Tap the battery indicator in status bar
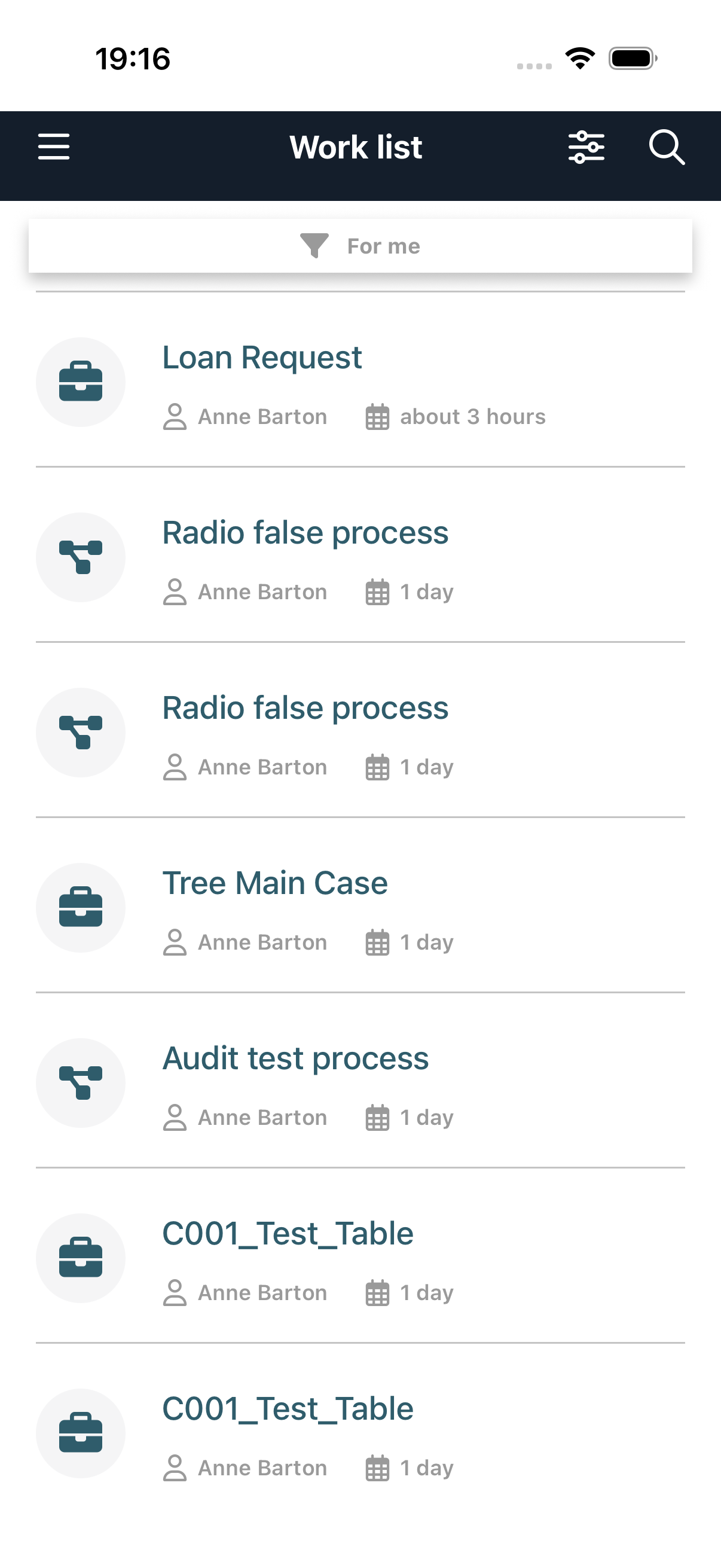This screenshot has width=721, height=1568. coord(632,59)
